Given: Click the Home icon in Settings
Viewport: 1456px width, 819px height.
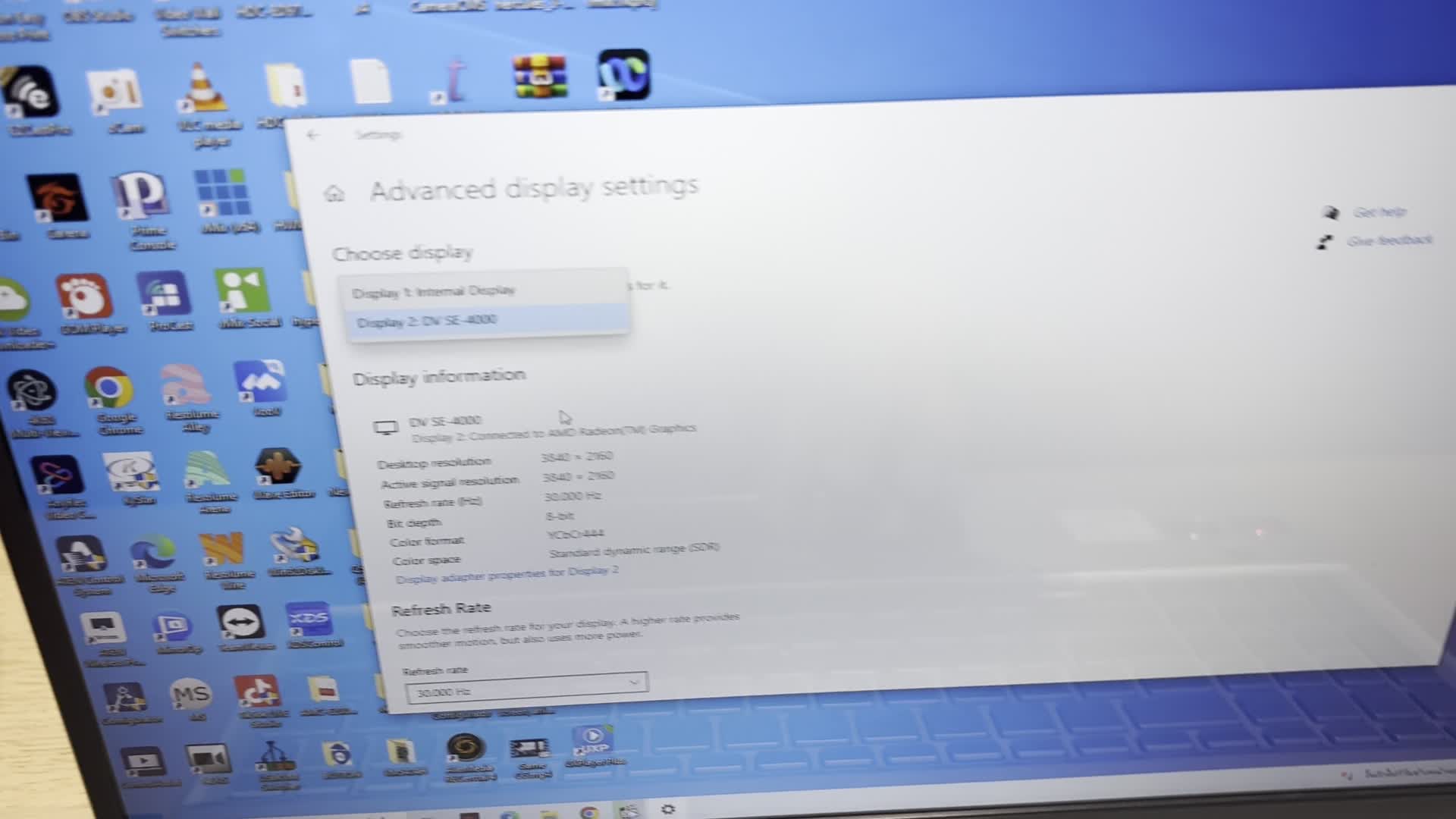Looking at the screenshot, I should [x=334, y=193].
